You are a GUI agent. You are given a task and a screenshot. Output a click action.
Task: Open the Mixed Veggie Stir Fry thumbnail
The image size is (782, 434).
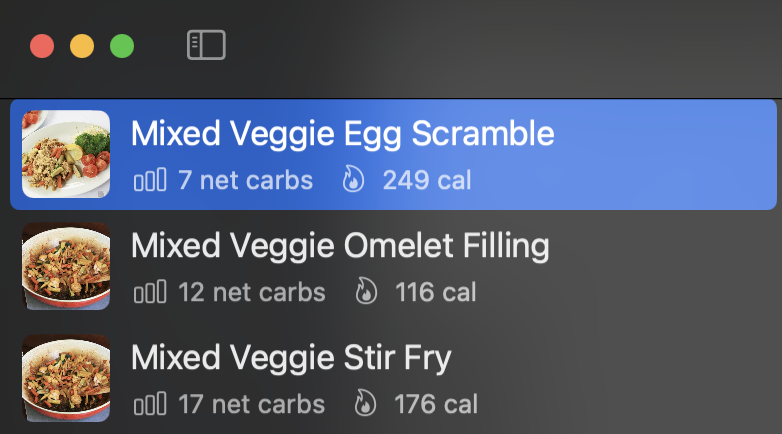pos(66,378)
